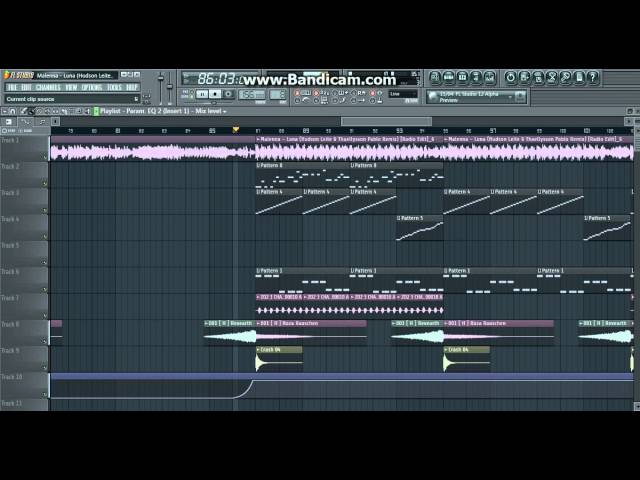640x480 pixels.
Task: Toggle Pat/Song mode switch
Action: pos(191,94)
